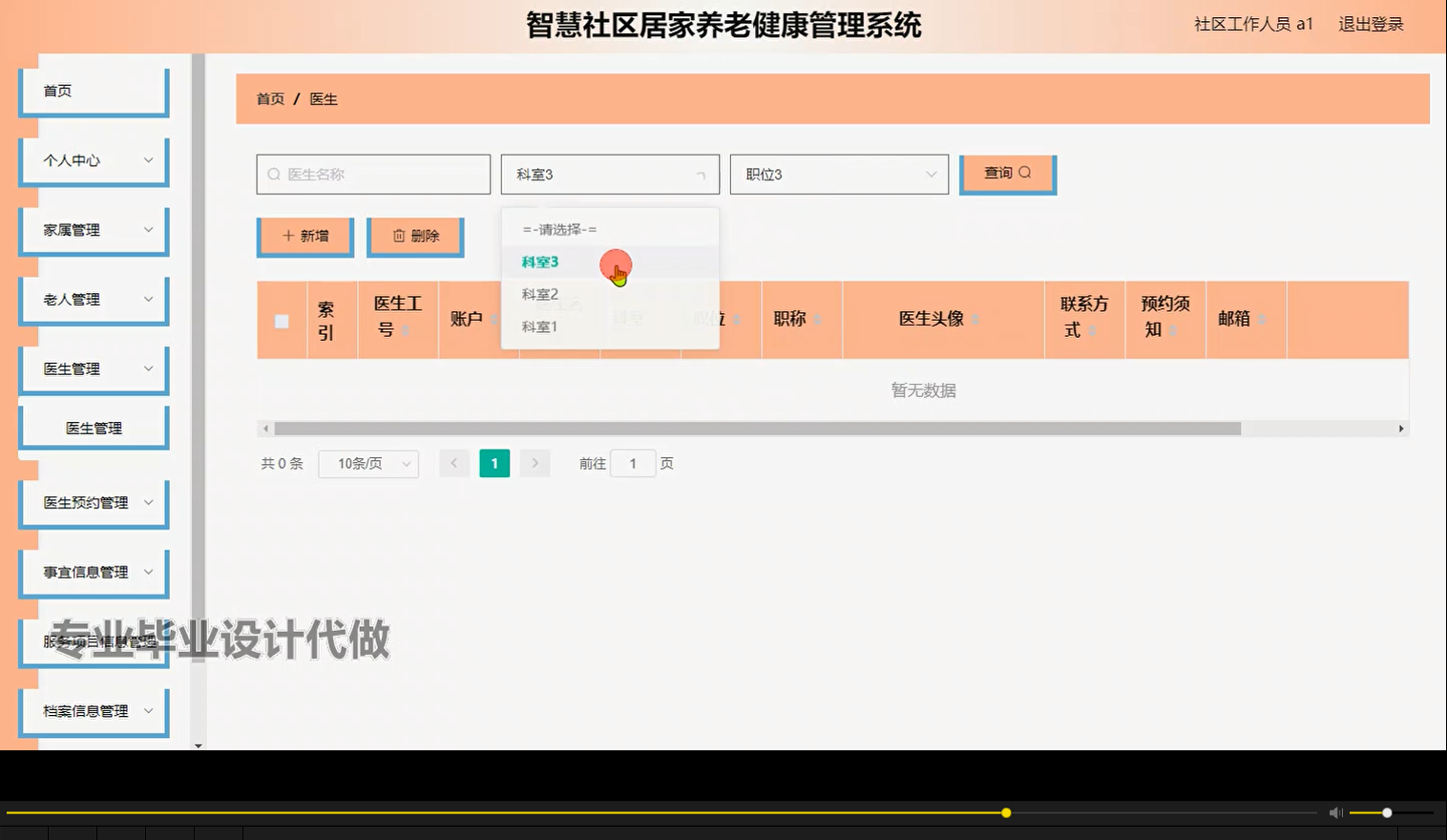The image size is (1447, 840).
Task: Open the 事宜信息管理 sidebar menu
Action: pyautogui.click(x=93, y=572)
